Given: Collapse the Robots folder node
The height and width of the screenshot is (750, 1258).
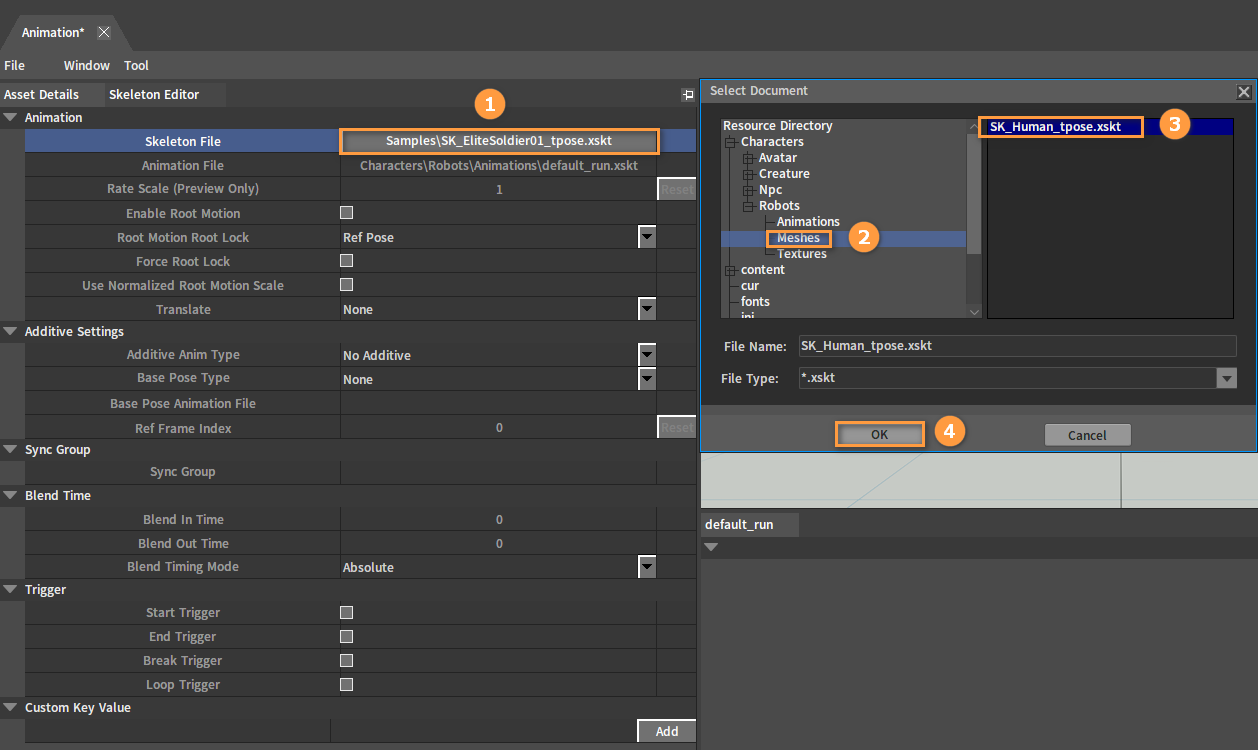Looking at the screenshot, I should [x=748, y=206].
